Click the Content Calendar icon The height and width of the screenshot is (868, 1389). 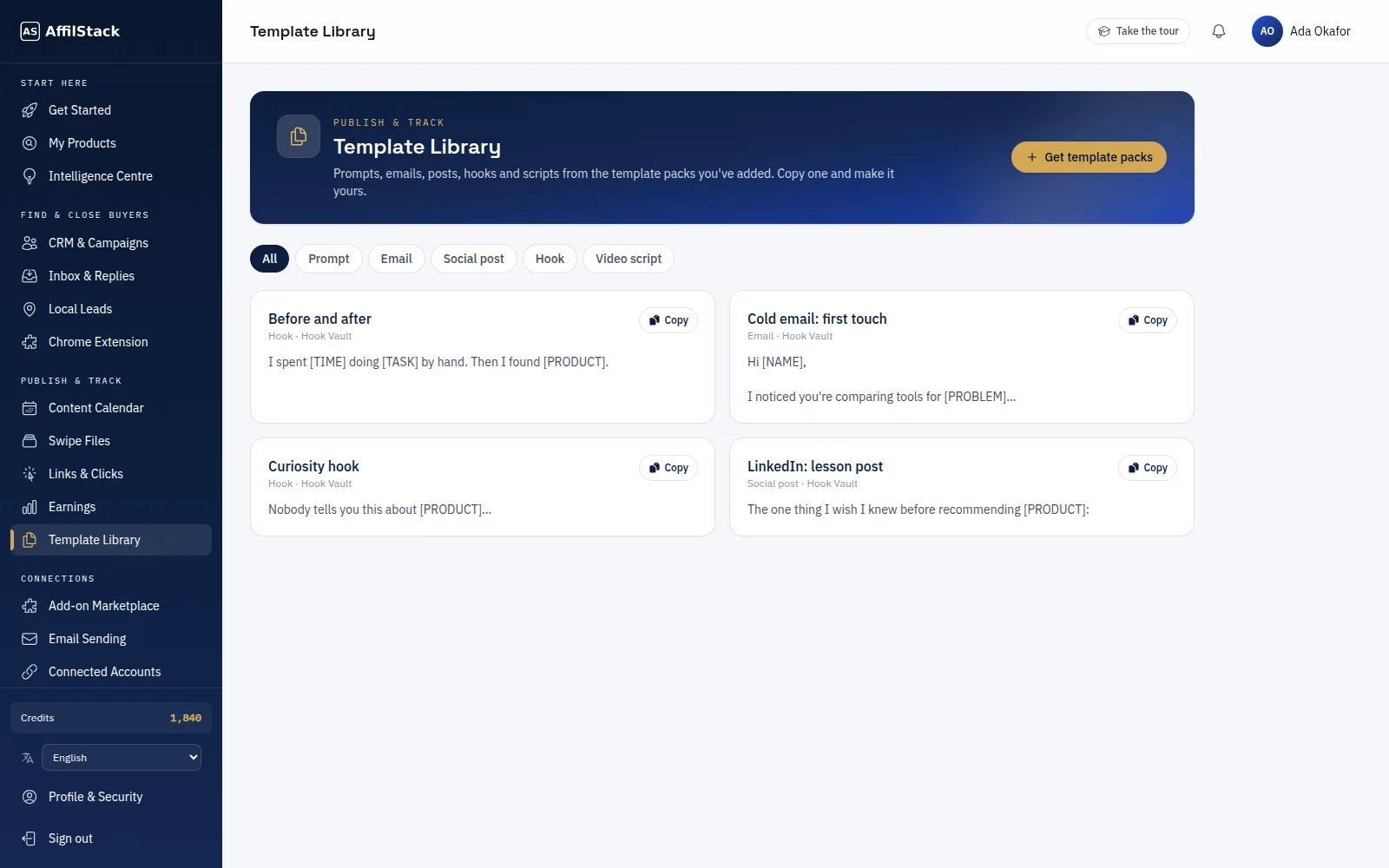pos(30,408)
